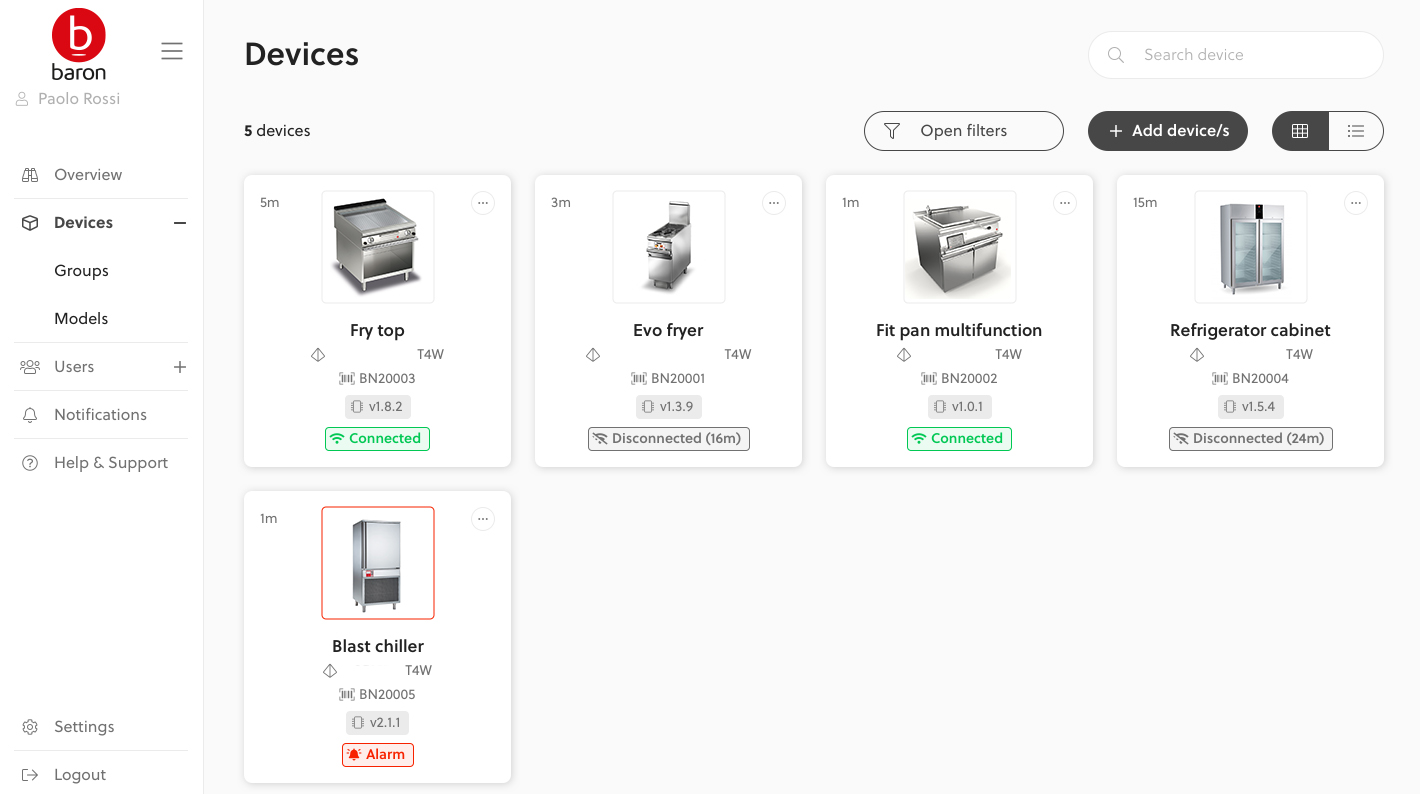Open filters dropdown
Screen dimensions: 1420x794
pos(964,131)
